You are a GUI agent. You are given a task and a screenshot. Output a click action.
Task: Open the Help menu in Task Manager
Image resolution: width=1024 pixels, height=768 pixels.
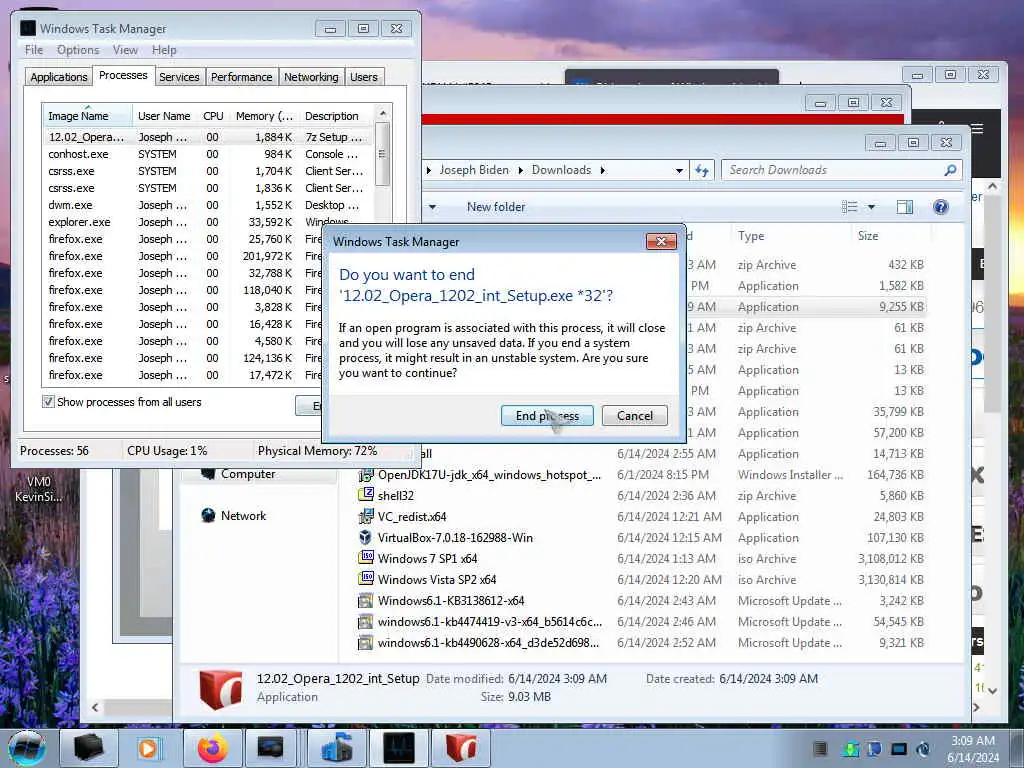164,50
